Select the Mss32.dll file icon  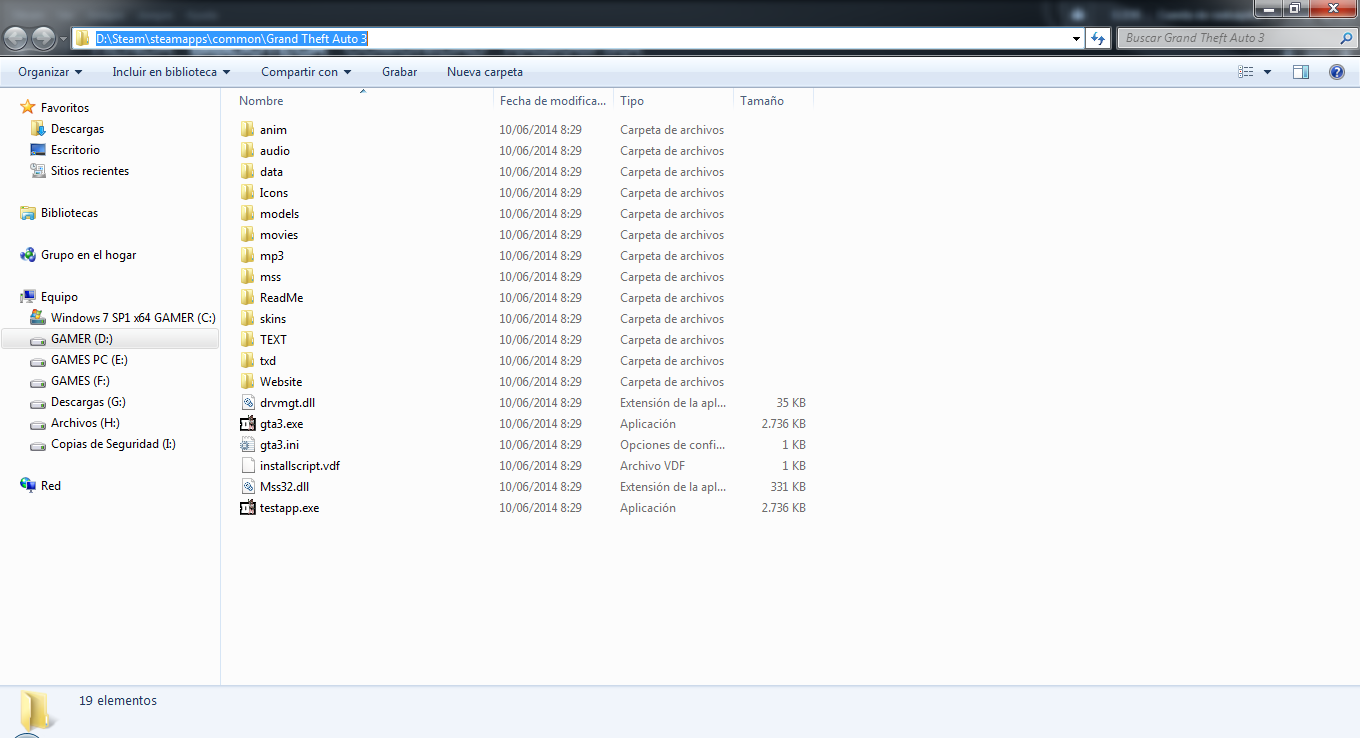click(248, 487)
